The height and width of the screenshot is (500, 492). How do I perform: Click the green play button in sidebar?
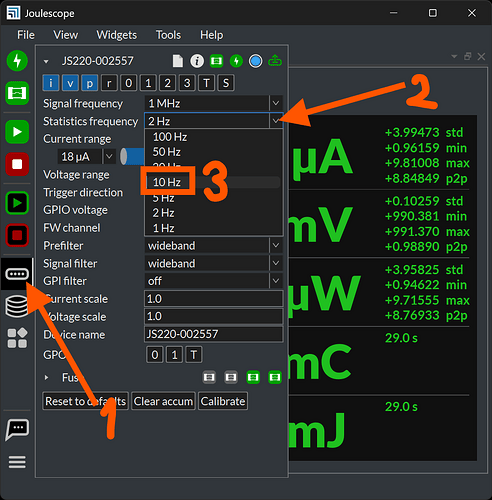17,132
